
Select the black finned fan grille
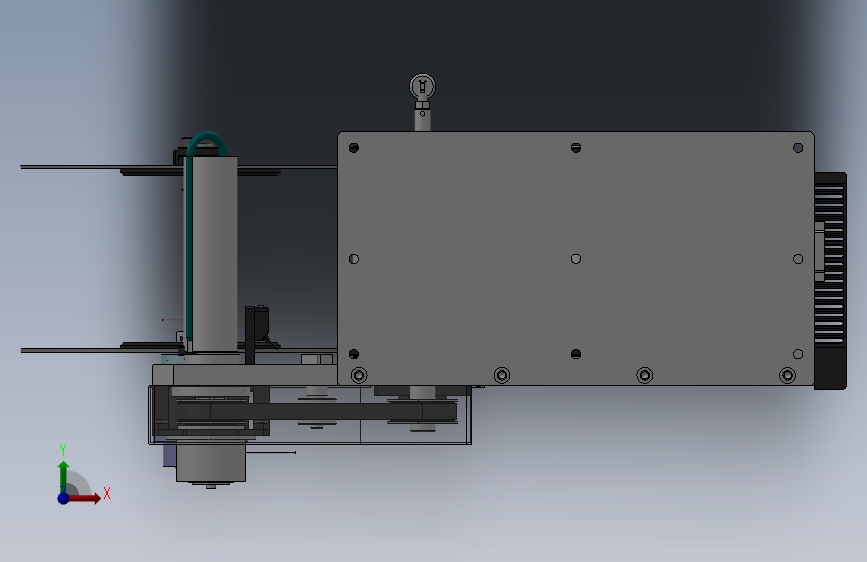click(x=830, y=280)
